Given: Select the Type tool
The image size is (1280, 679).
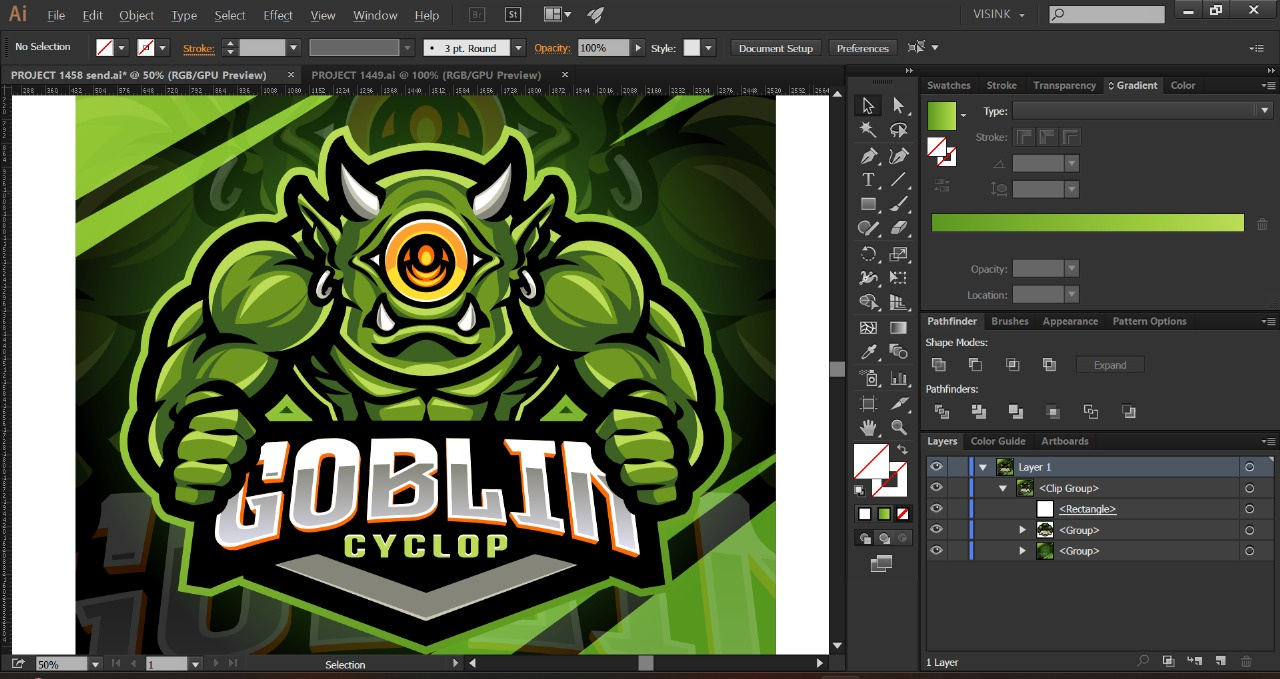Looking at the screenshot, I should click(868, 180).
